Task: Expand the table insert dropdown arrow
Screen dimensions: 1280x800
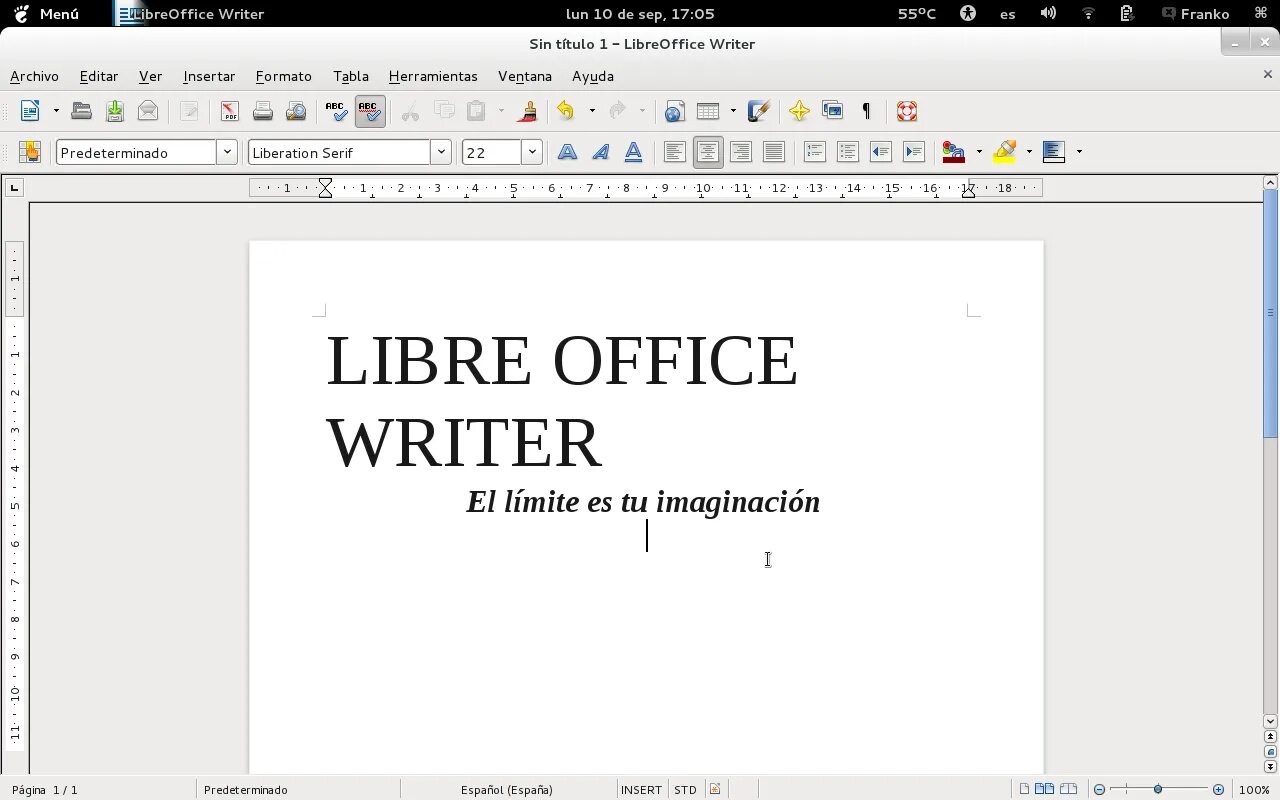Action: (733, 111)
